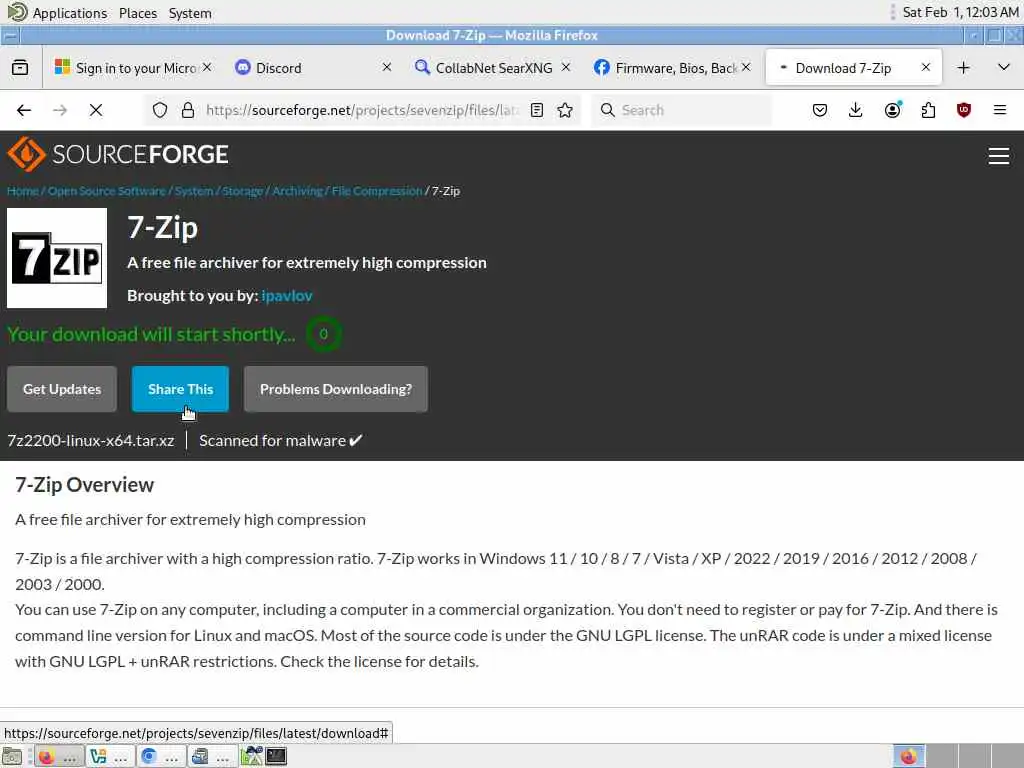Click the 7z2200-linux-x64.tar.xz filename text
The width and height of the screenshot is (1024, 768).
[91, 441]
